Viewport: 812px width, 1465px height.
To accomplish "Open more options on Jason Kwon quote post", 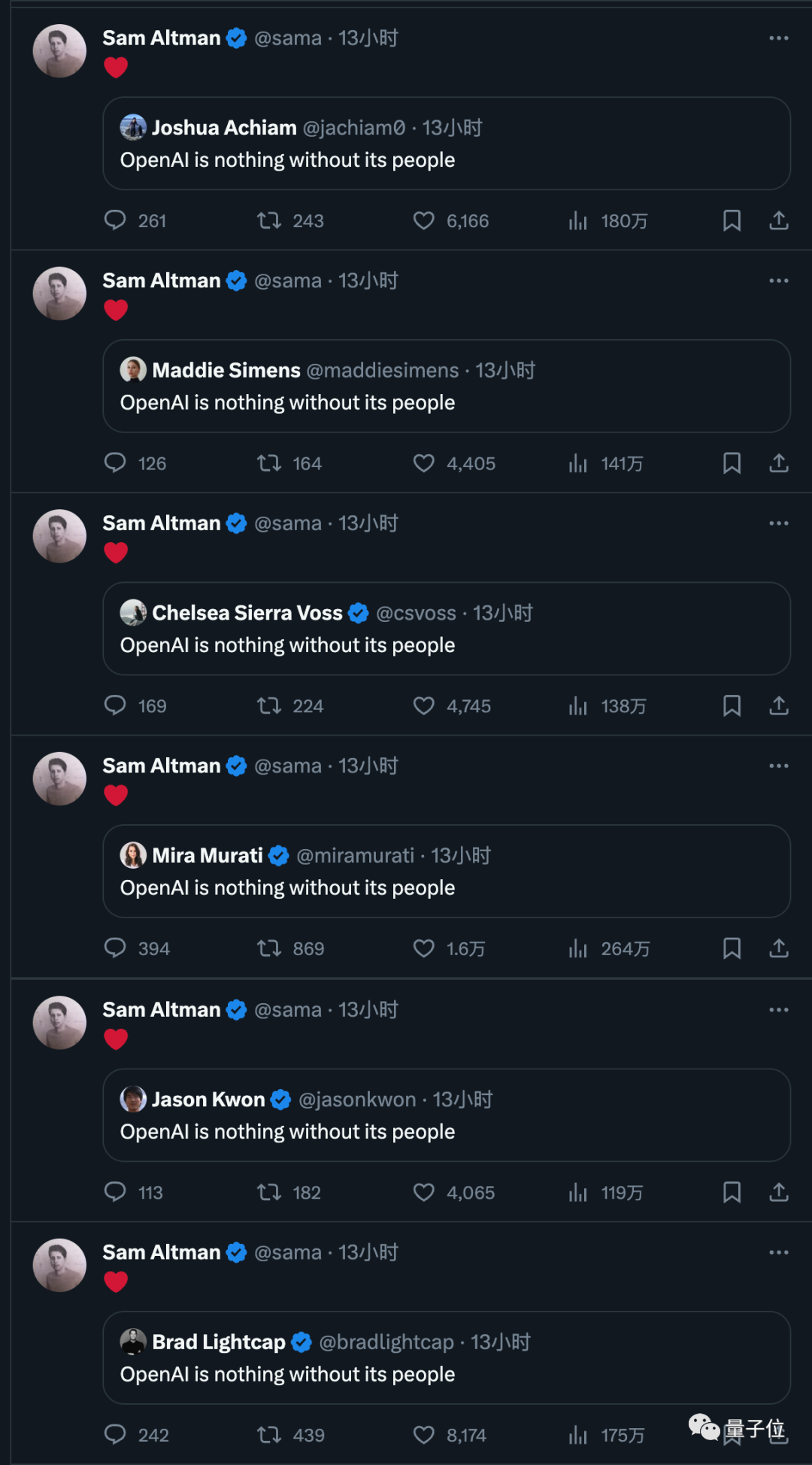I will tap(778, 1009).
